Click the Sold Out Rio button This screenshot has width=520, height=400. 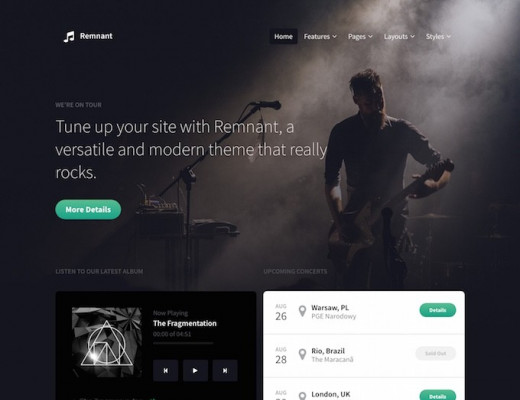pos(435,353)
